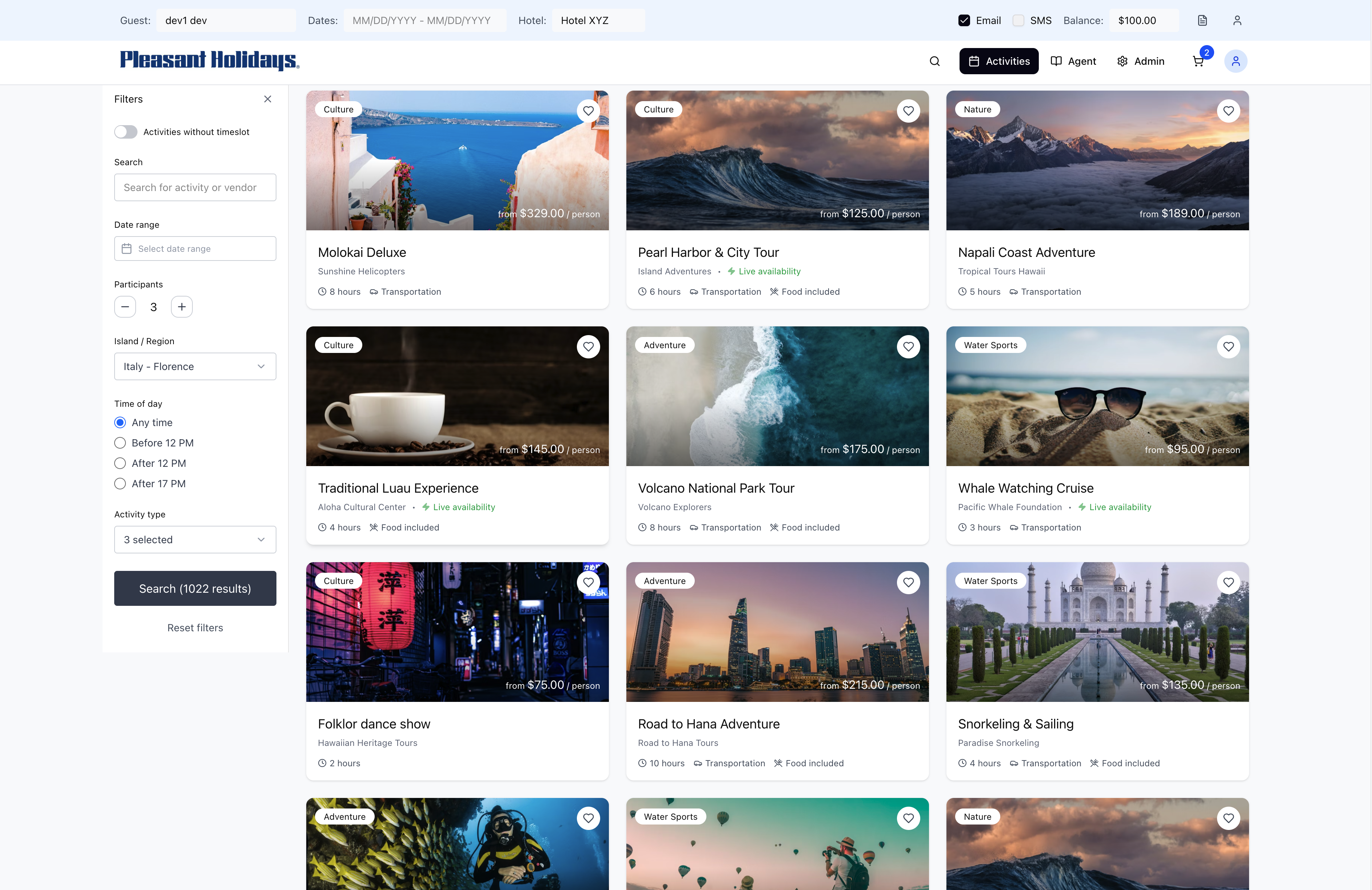The width and height of the screenshot is (1372, 890).
Task: Click the heart on the bottom Nature card
Action: 1228,818
